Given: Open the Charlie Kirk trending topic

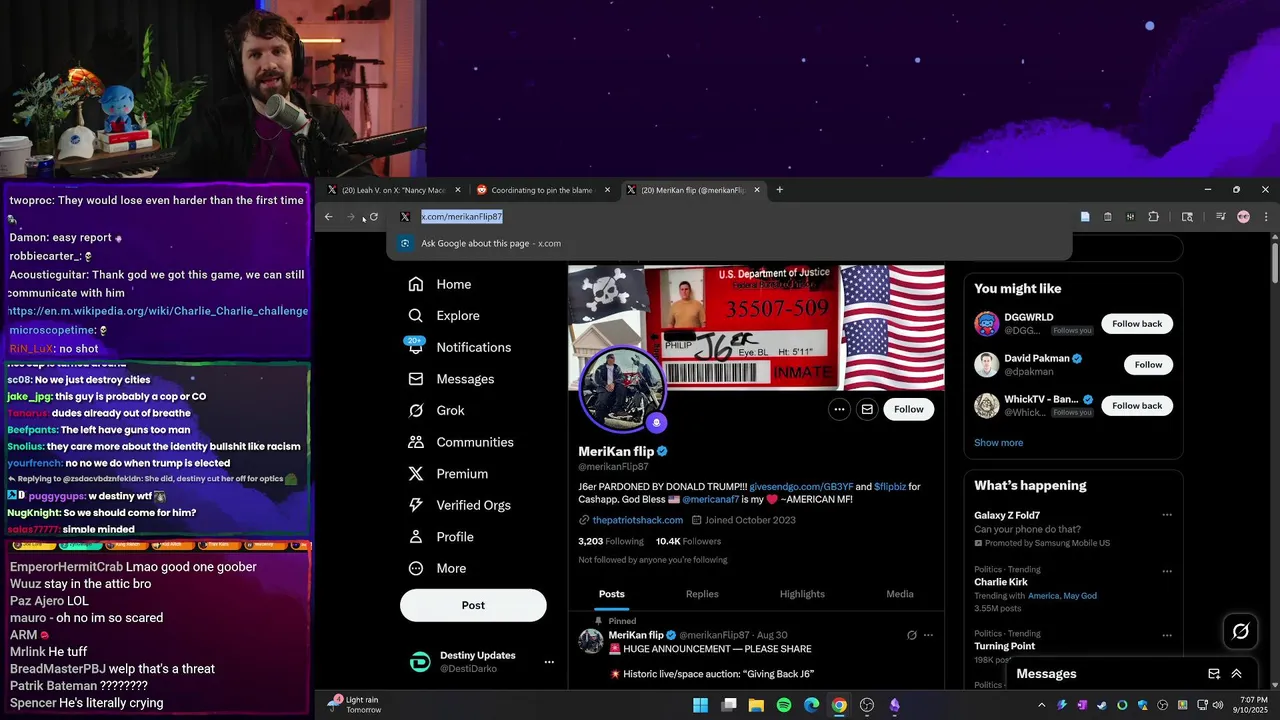Looking at the screenshot, I should pos(1000,582).
